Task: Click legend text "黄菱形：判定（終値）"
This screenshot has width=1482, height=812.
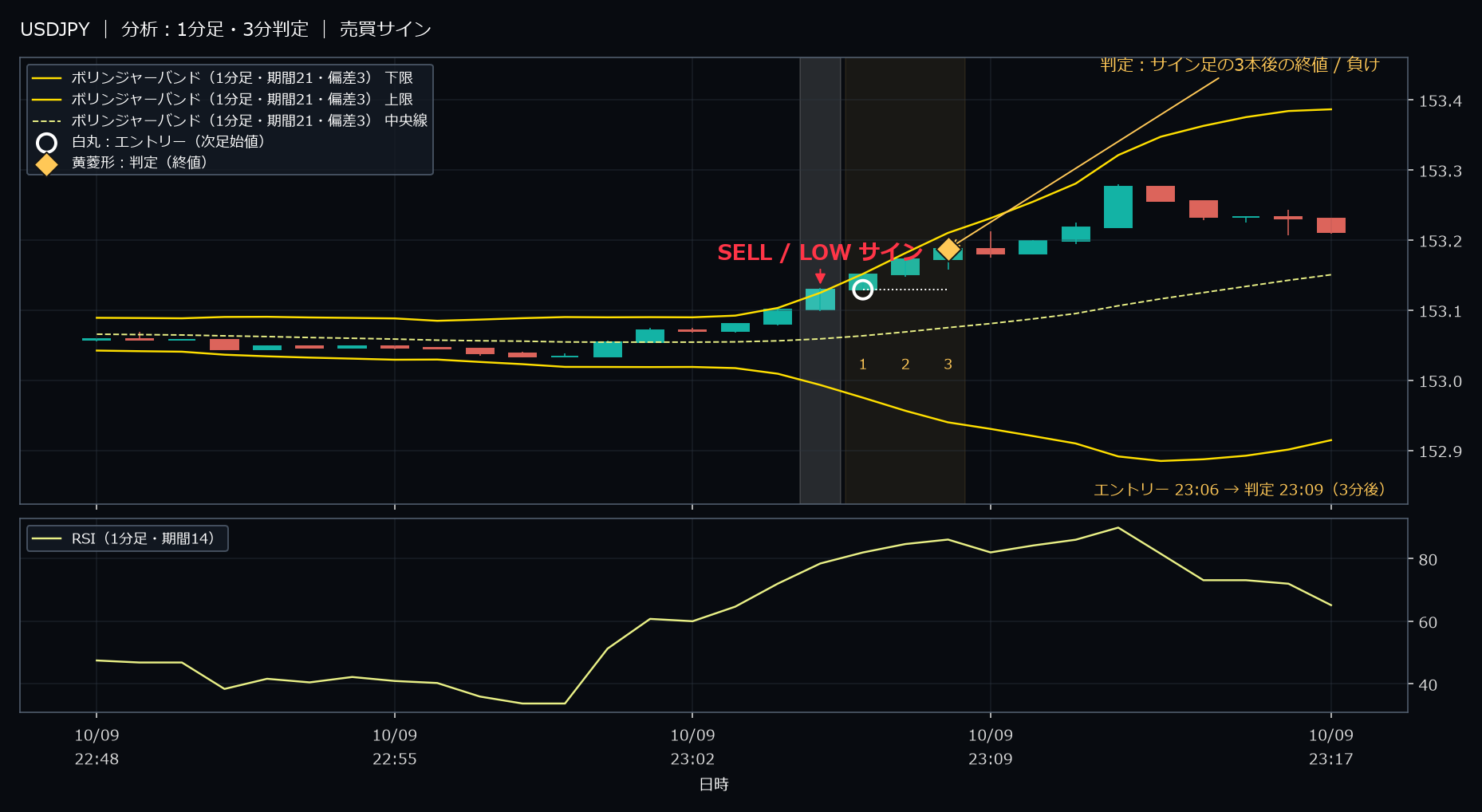Action: [x=140, y=163]
